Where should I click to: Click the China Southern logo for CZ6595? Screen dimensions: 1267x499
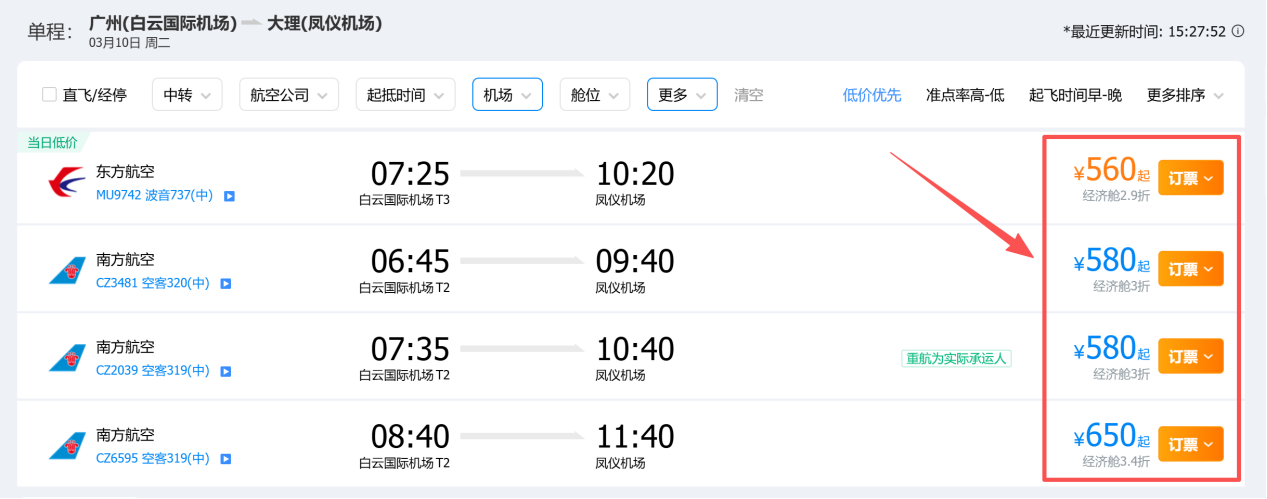[67, 445]
